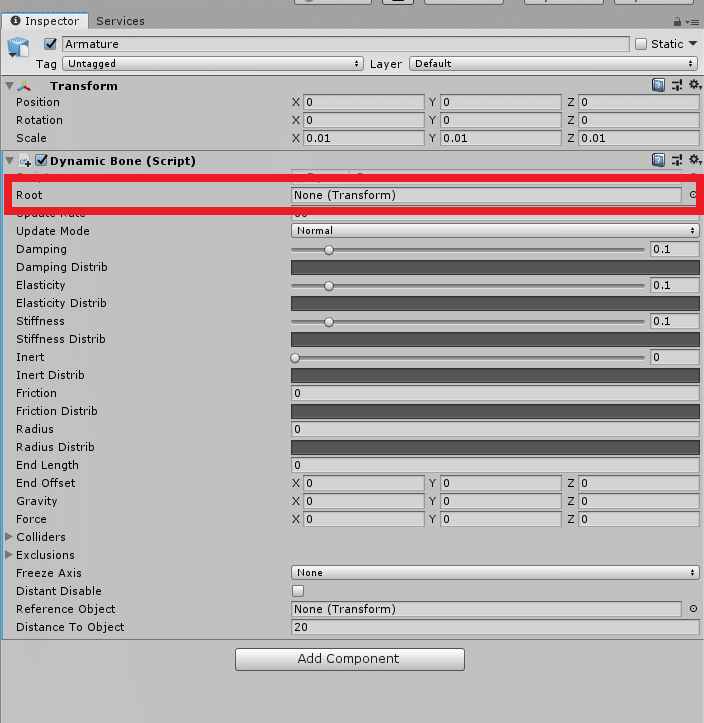Click the GameObject cube icon picker
The width and height of the screenshot is (704, 723).
click(x=18, y=47)
